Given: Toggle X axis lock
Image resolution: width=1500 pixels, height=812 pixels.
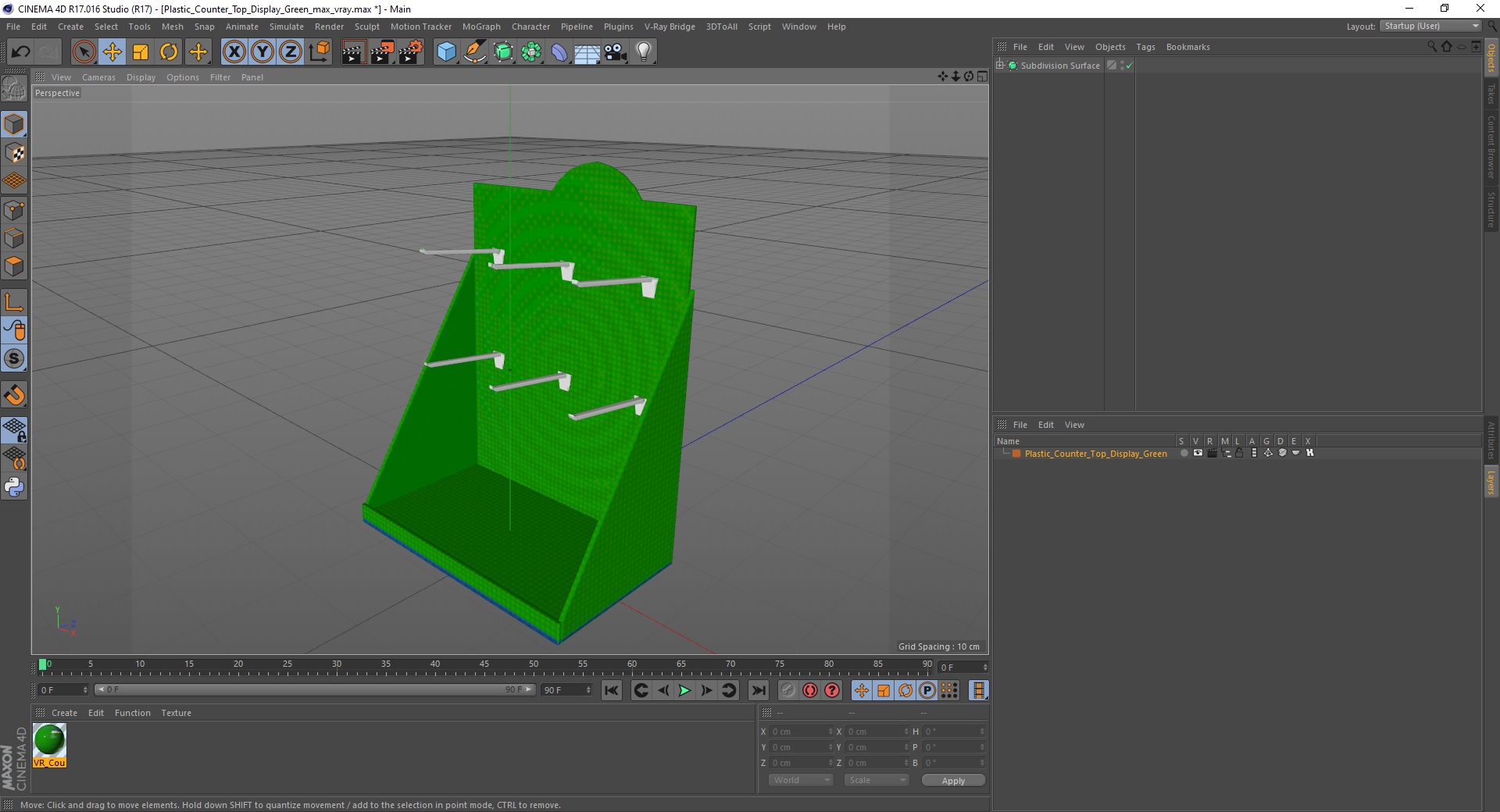Looking at the screenshot, I should coord(234,52).
